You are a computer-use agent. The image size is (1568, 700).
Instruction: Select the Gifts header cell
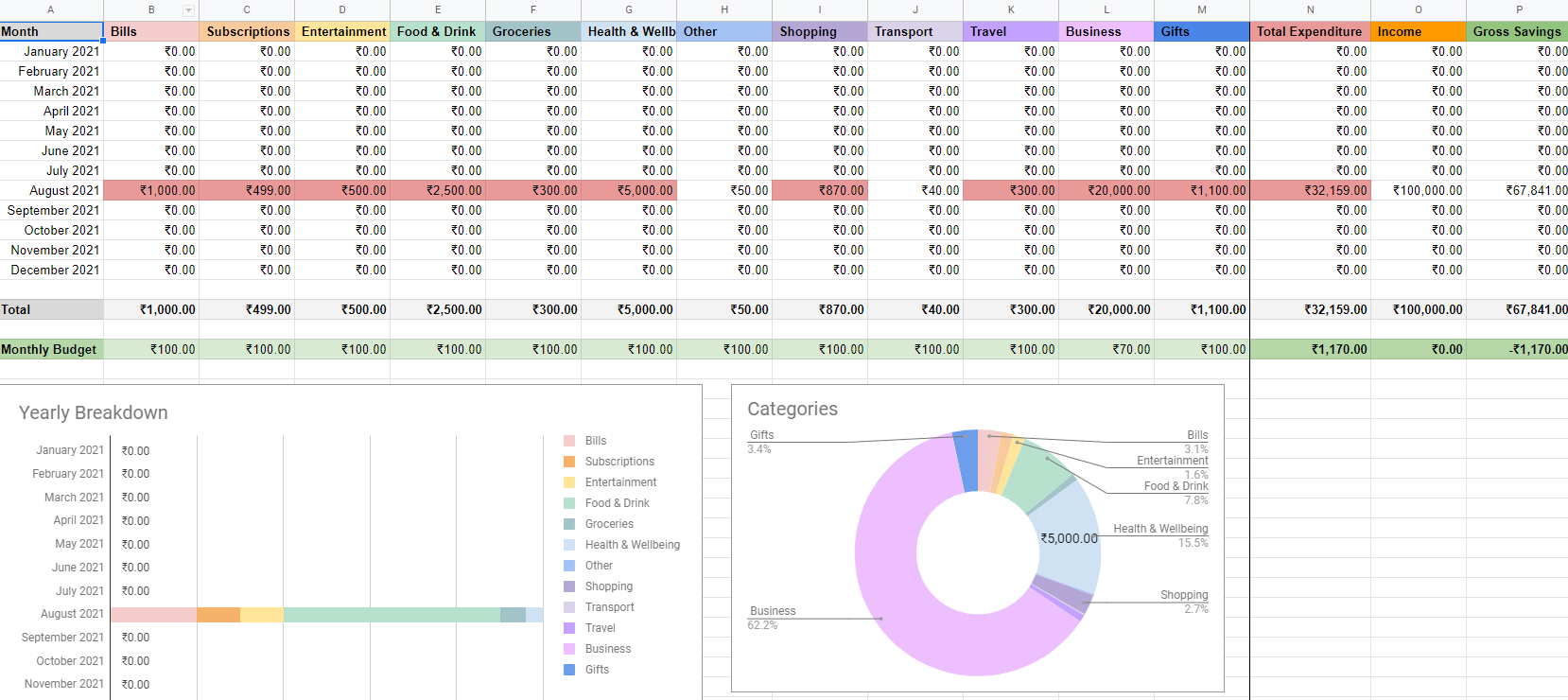[x=1202, y=31]
